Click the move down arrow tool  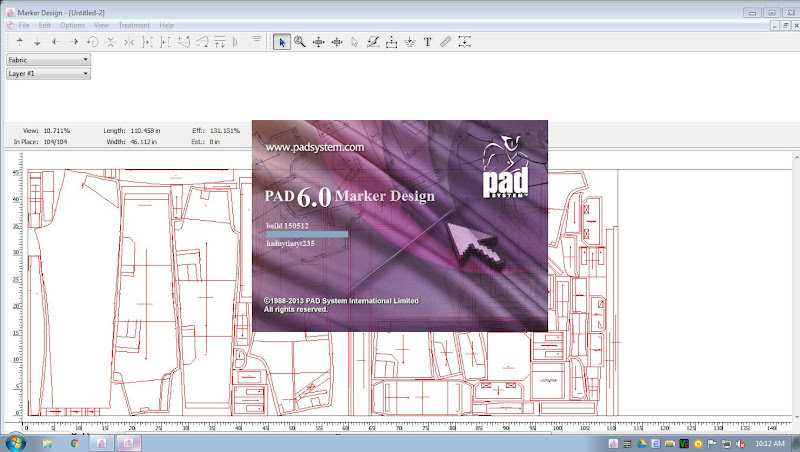tap(37, 42)
